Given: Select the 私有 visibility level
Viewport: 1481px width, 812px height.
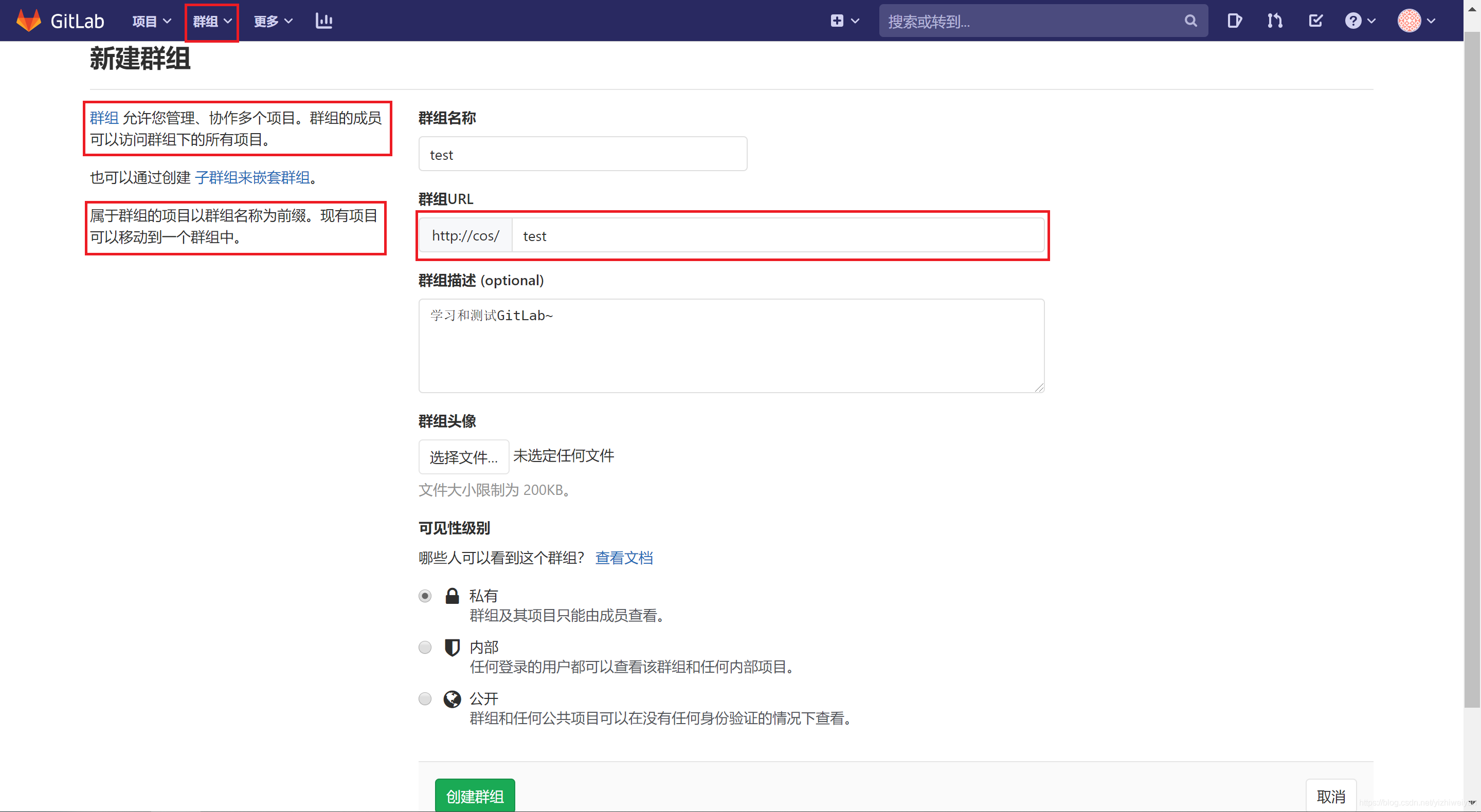Looking at the screenshot, I should tap(425, 596).
